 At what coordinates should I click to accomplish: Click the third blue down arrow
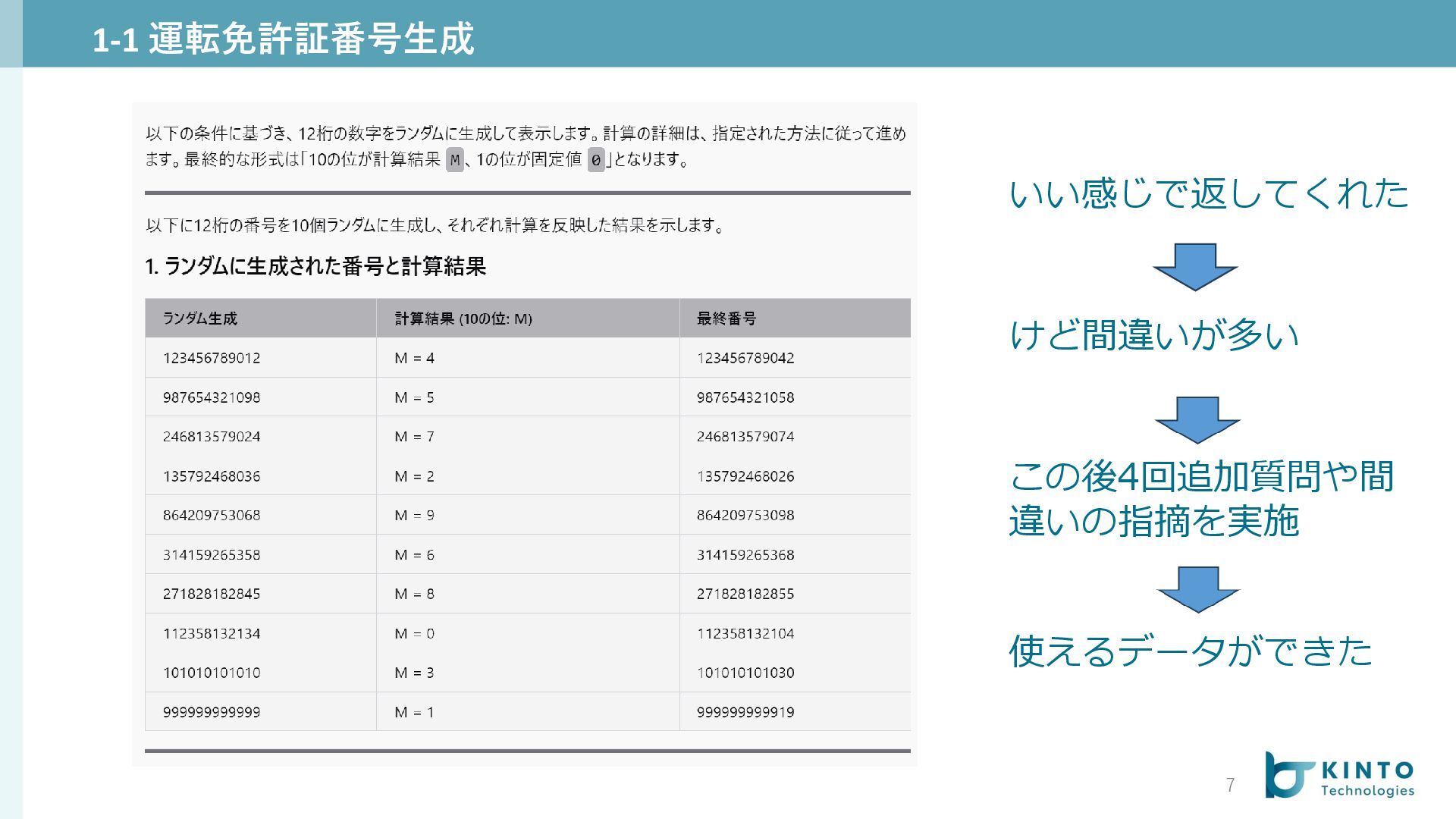click(x=1197, y=588)
